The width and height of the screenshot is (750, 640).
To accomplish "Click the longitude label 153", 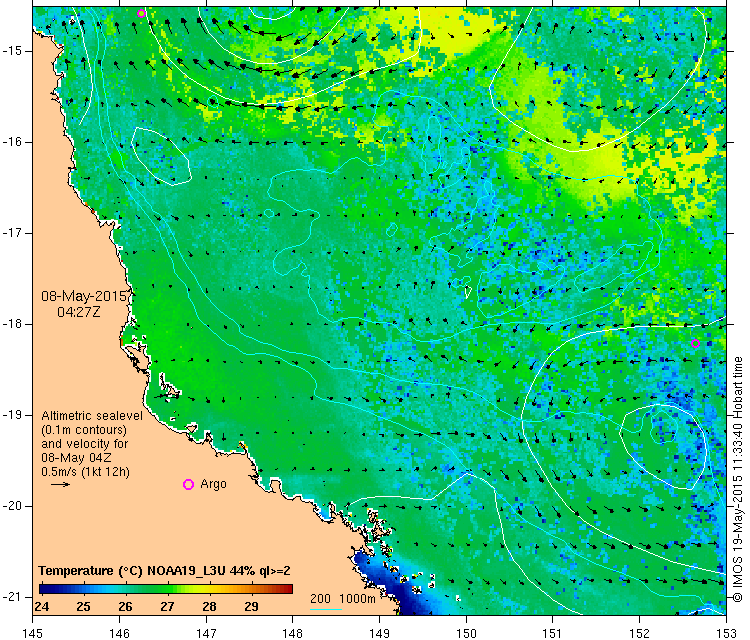I will [x=727, y=634].
